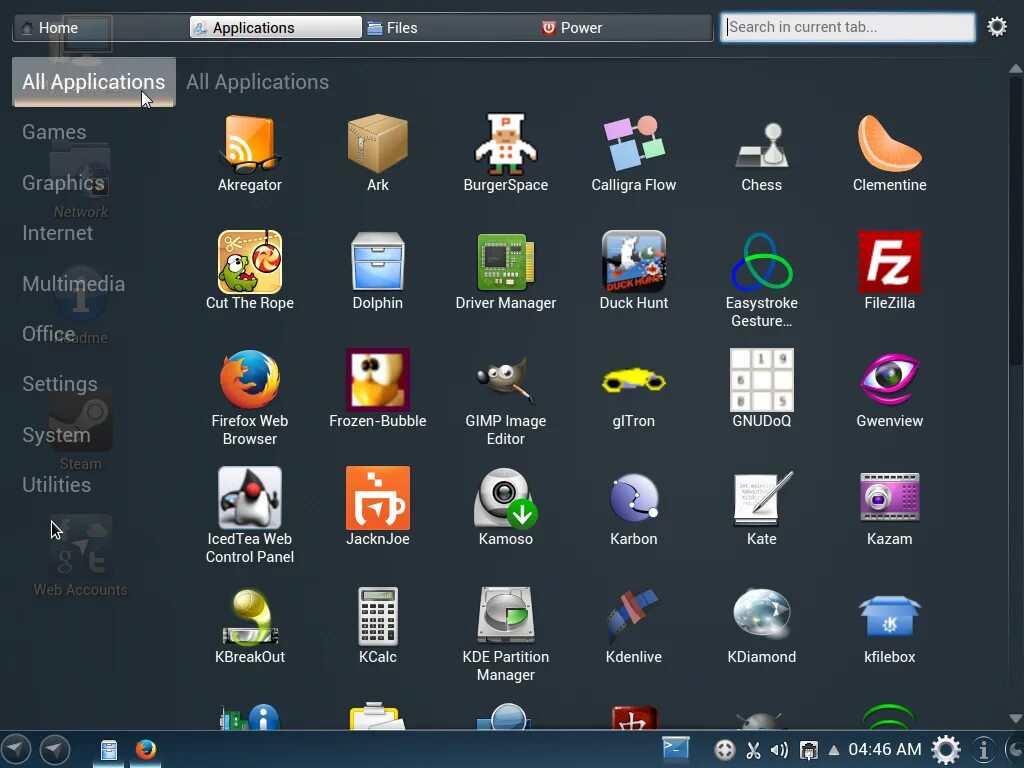Switch to the Files tab
Screen dimensions: 1024x768
[x=449, y=27]
